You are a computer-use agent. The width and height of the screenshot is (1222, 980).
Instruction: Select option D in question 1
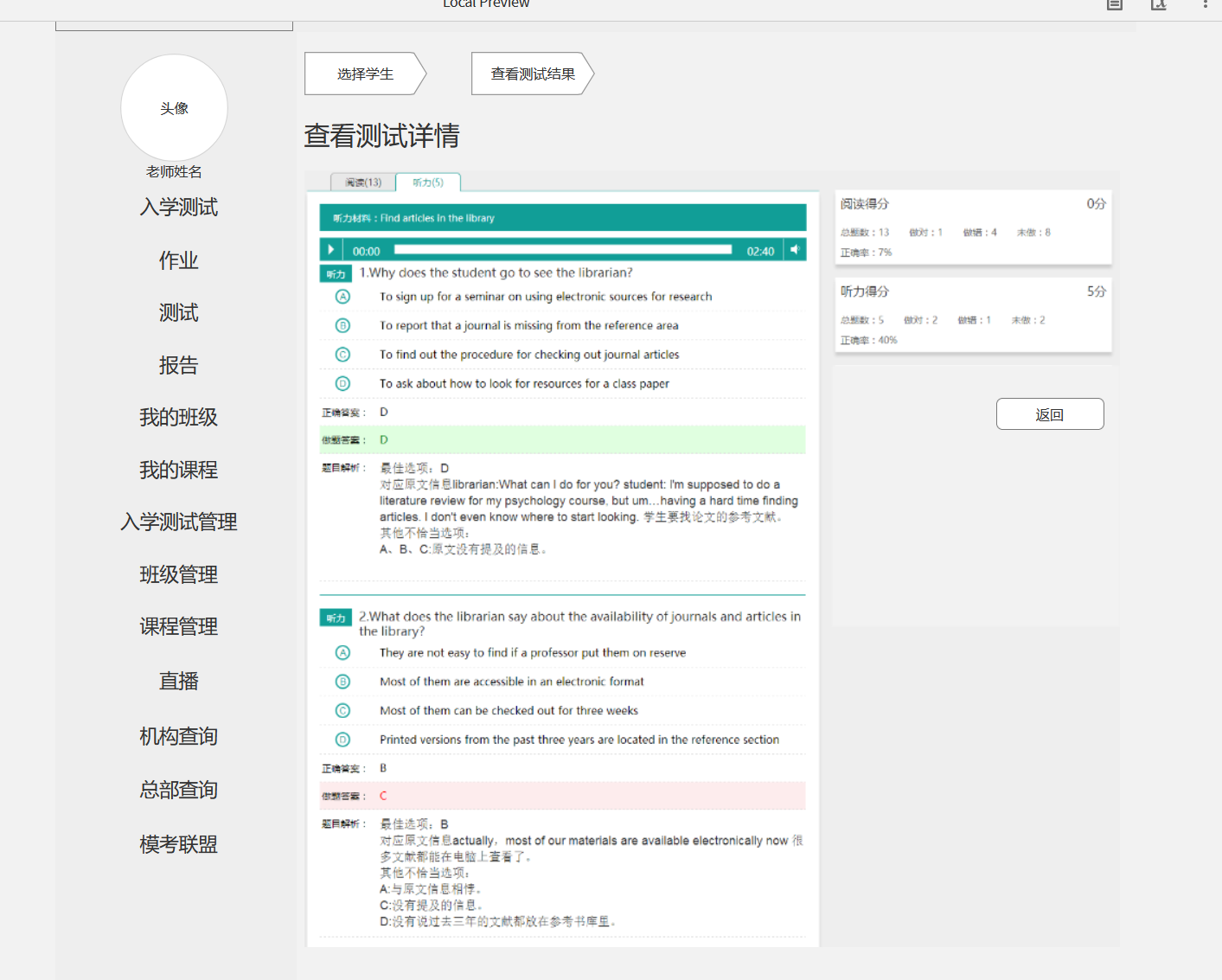(342, 383)
